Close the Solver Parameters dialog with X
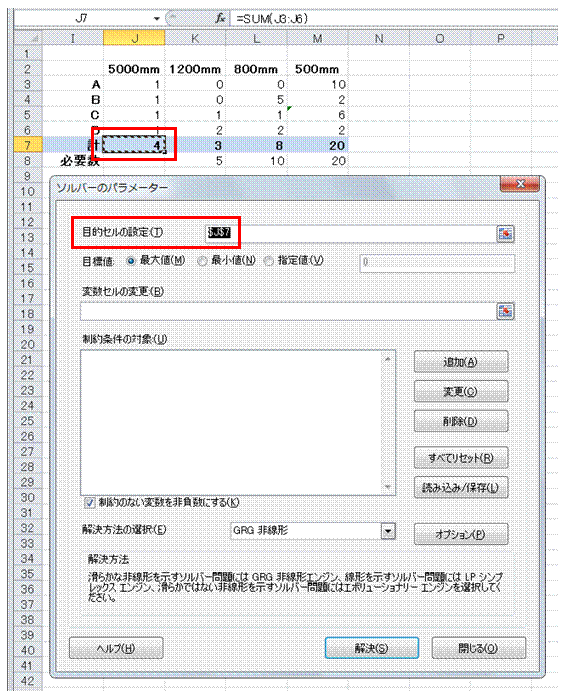 (519, 184)
